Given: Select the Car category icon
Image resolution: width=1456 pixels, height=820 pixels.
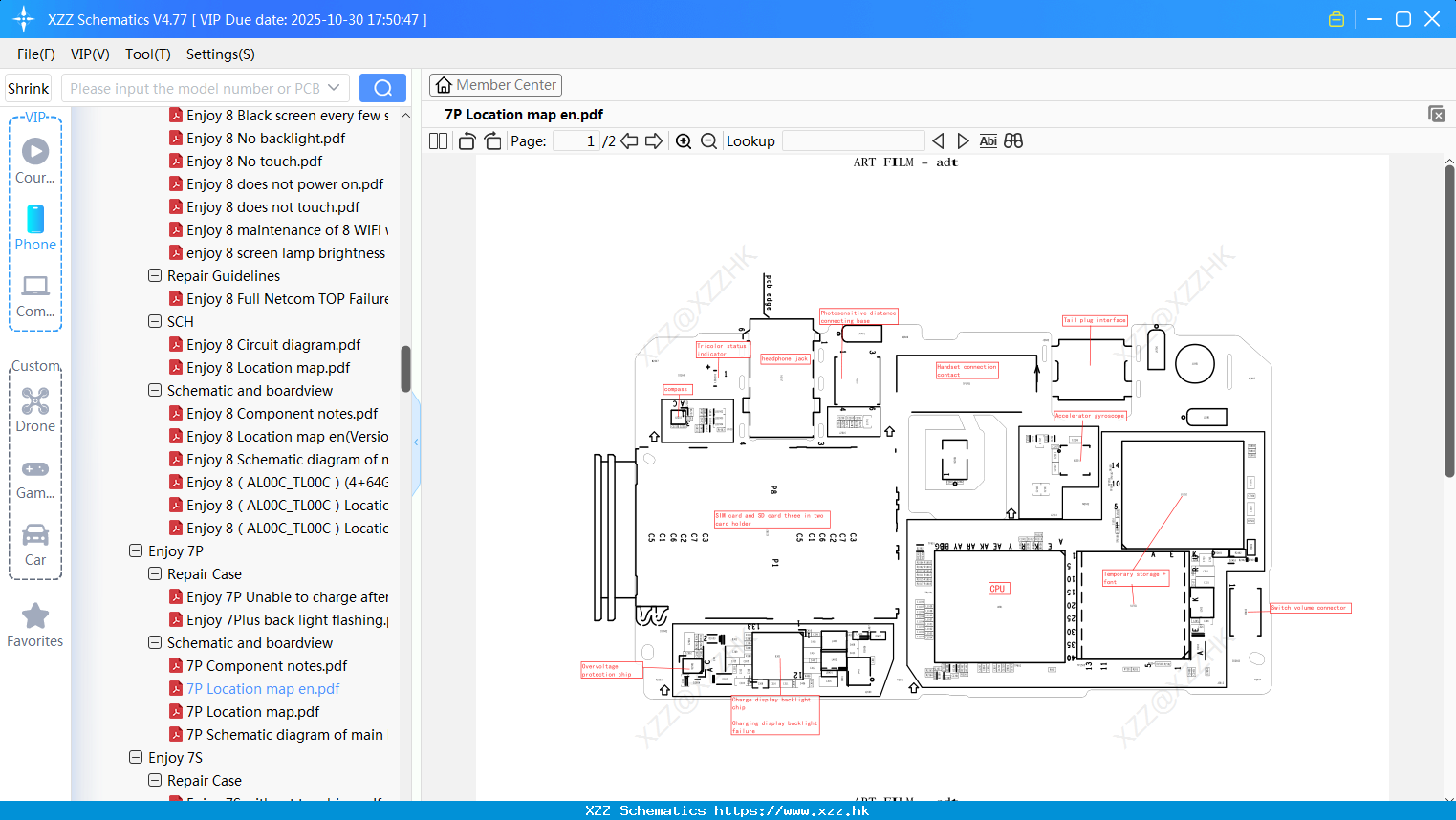Looking at the screenshot, I should click(x=35, y=545).
